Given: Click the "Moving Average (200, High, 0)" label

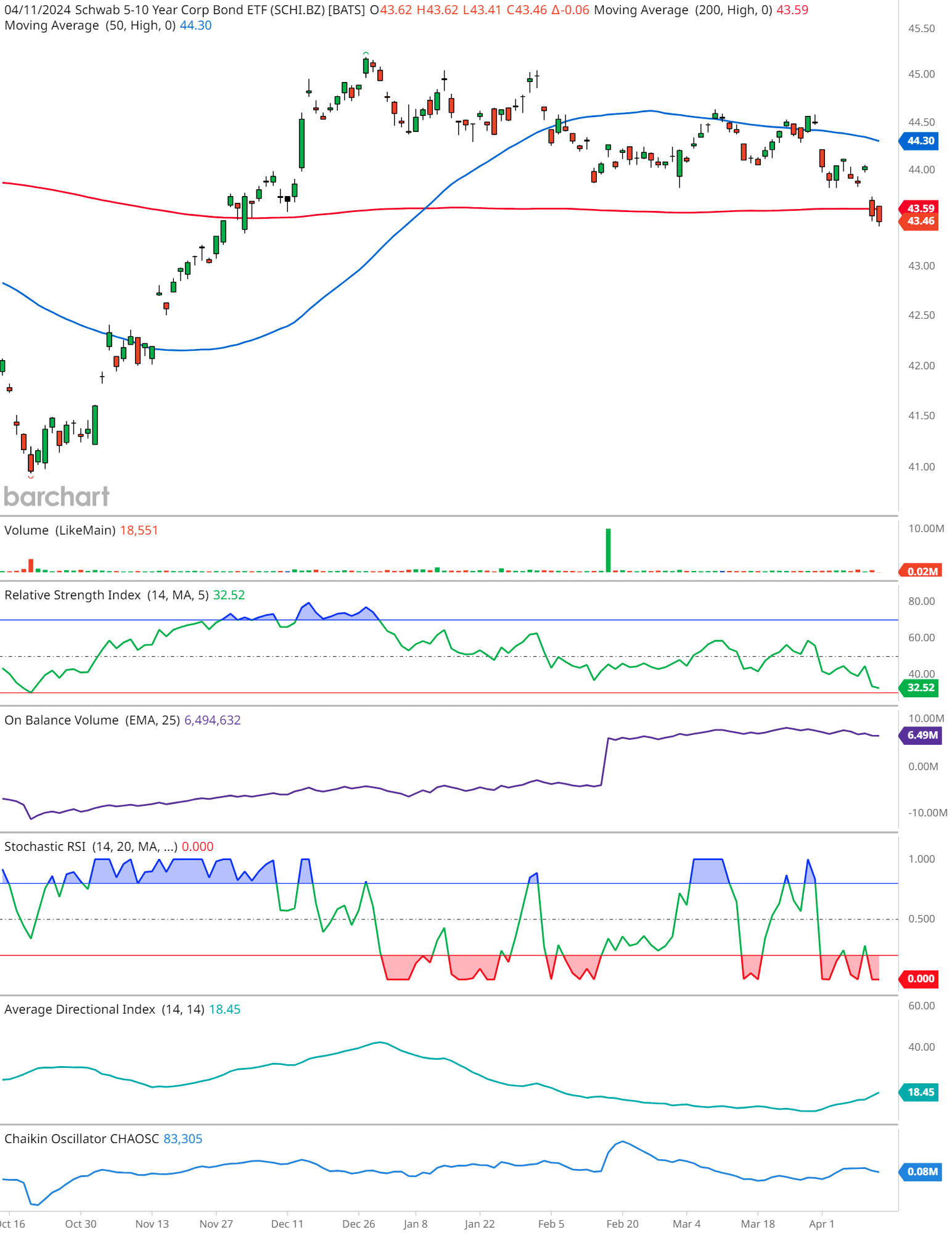Looking at the screenshot, I should pos(683,10).
